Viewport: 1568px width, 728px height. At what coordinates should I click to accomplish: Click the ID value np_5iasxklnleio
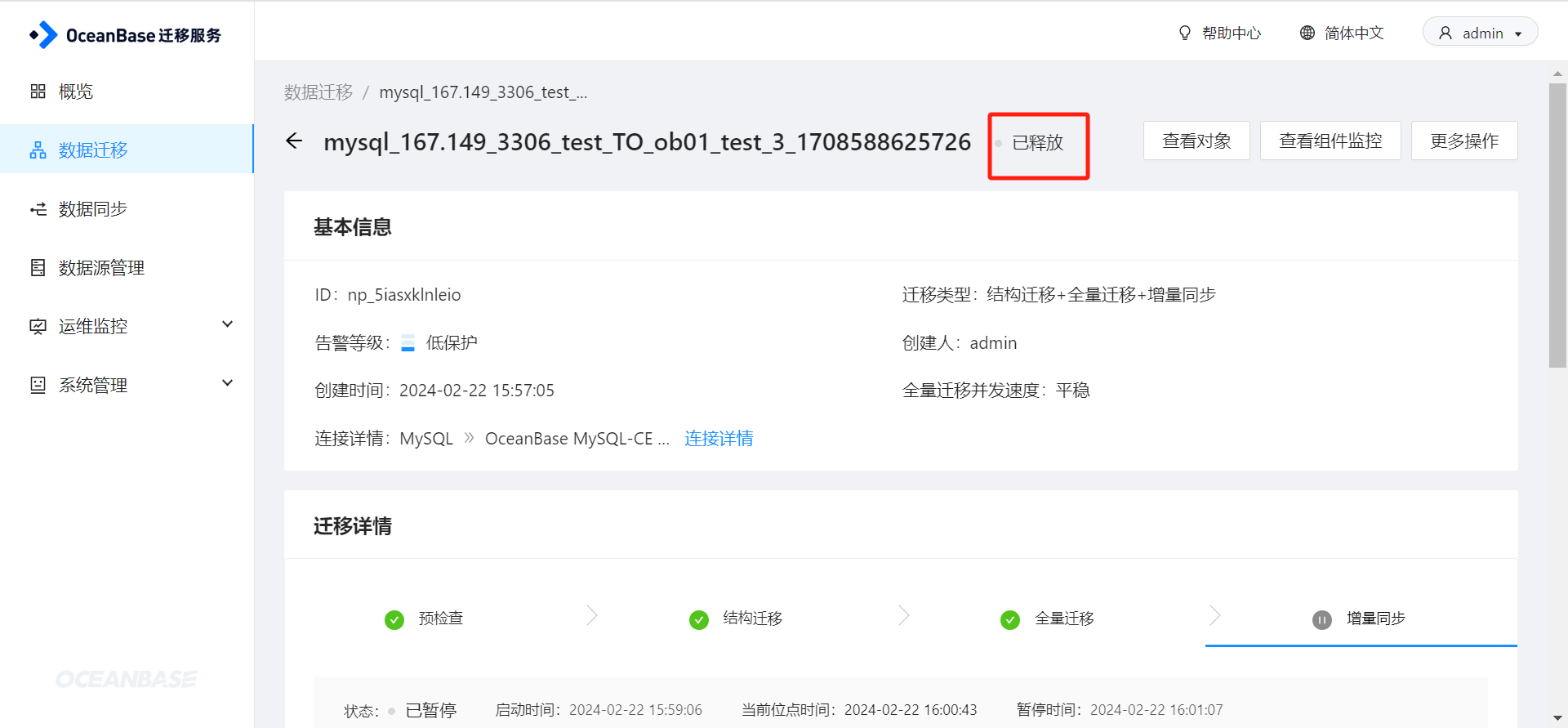[404, 295]
